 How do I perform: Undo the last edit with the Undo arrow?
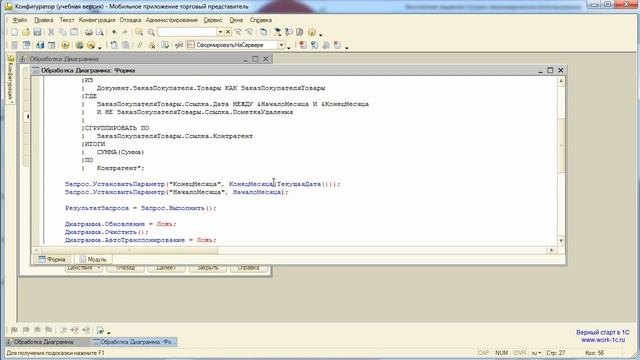click(114, 32)
